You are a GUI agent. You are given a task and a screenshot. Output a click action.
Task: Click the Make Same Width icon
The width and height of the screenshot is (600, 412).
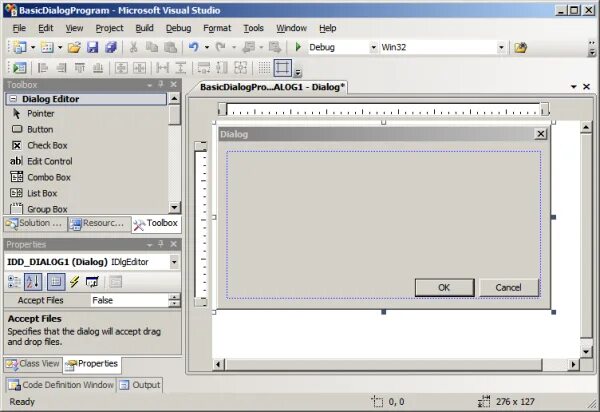click(x=204, y=68)
